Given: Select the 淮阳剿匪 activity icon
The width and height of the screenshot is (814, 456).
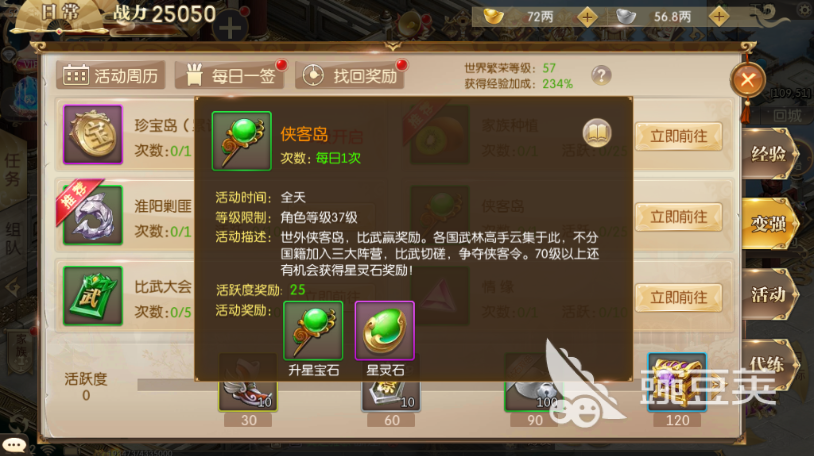Looking at the screenshot, I should (93, 215).
